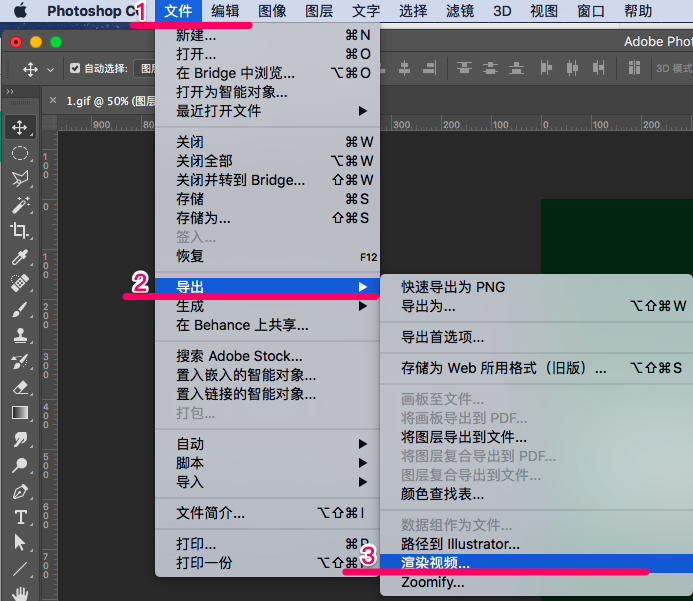Image resolution: width=693 pixels, height=601 pixels.
Task: Select the Eyedropper tool
Action: pos(20,257)
